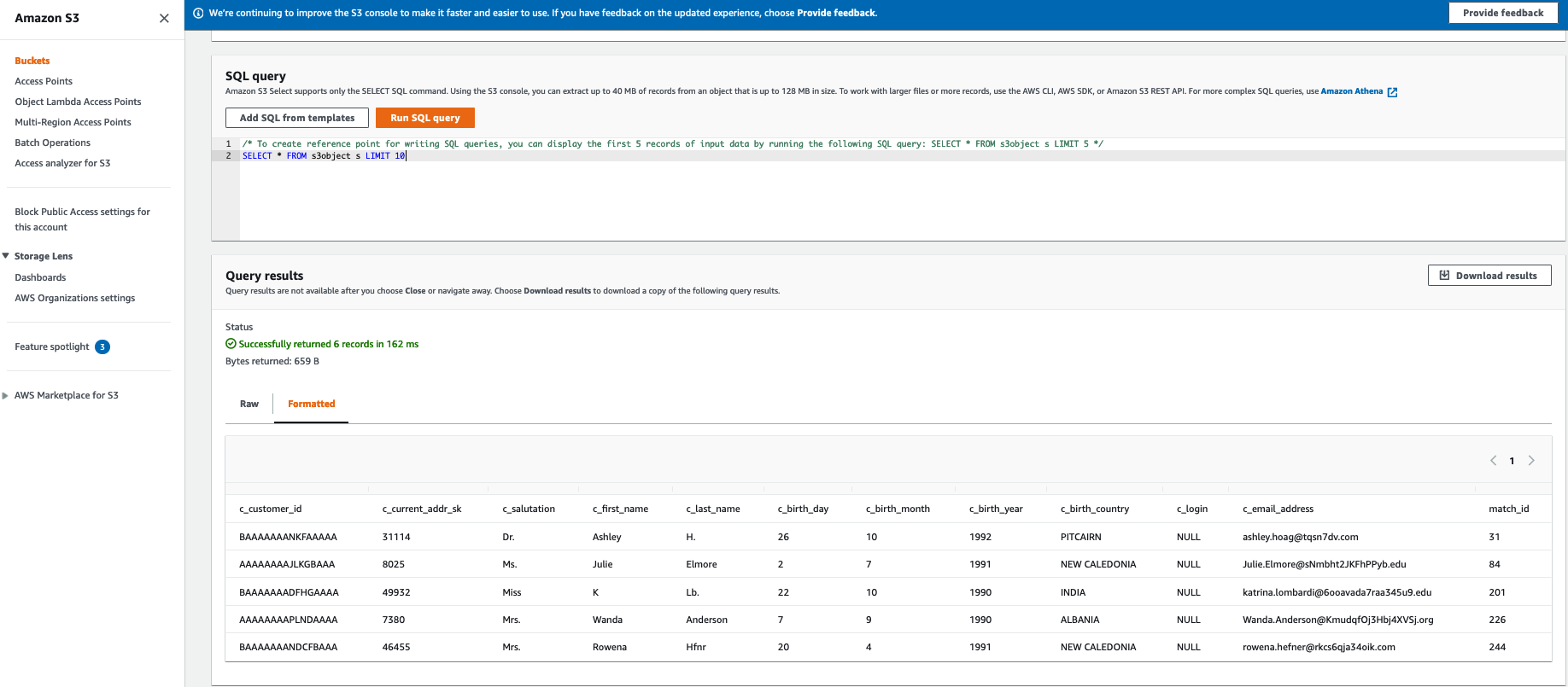The width and height of the screenshot is (1568, 687).
Task: Open Access Points in the sidebar
Action: click(x=44, y=81)
